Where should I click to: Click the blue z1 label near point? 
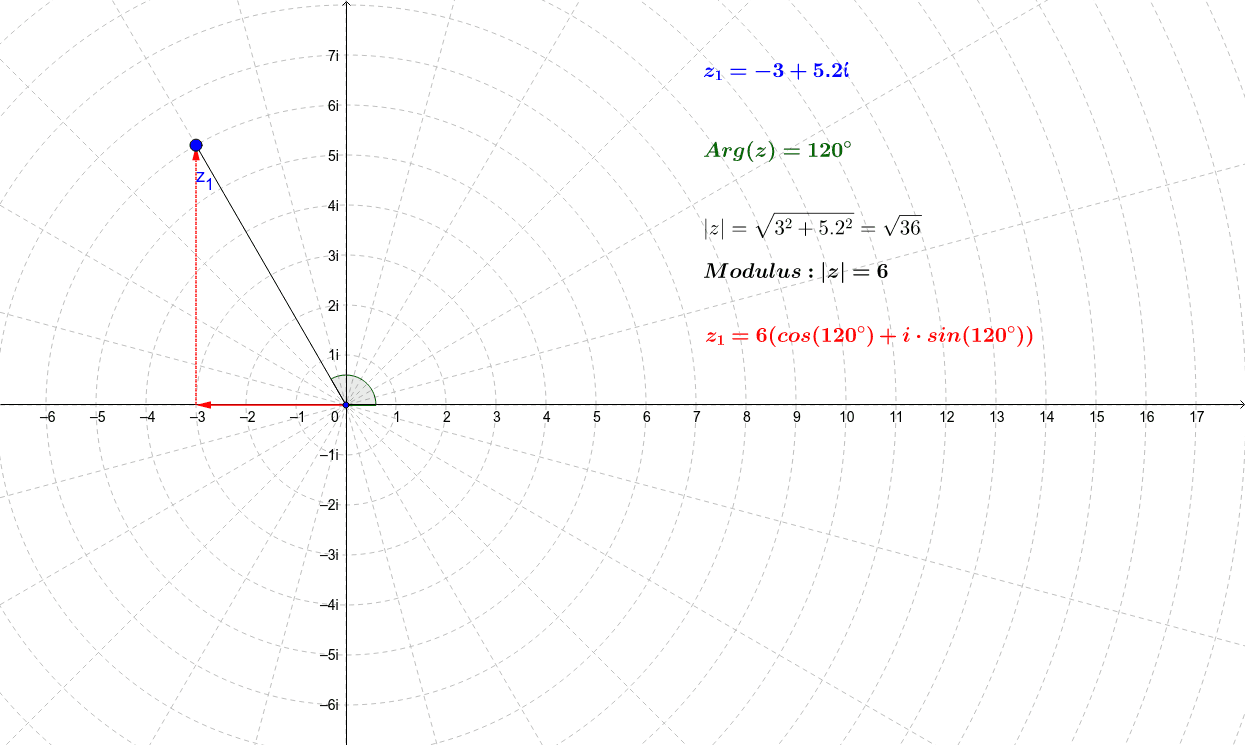[204, 180]
